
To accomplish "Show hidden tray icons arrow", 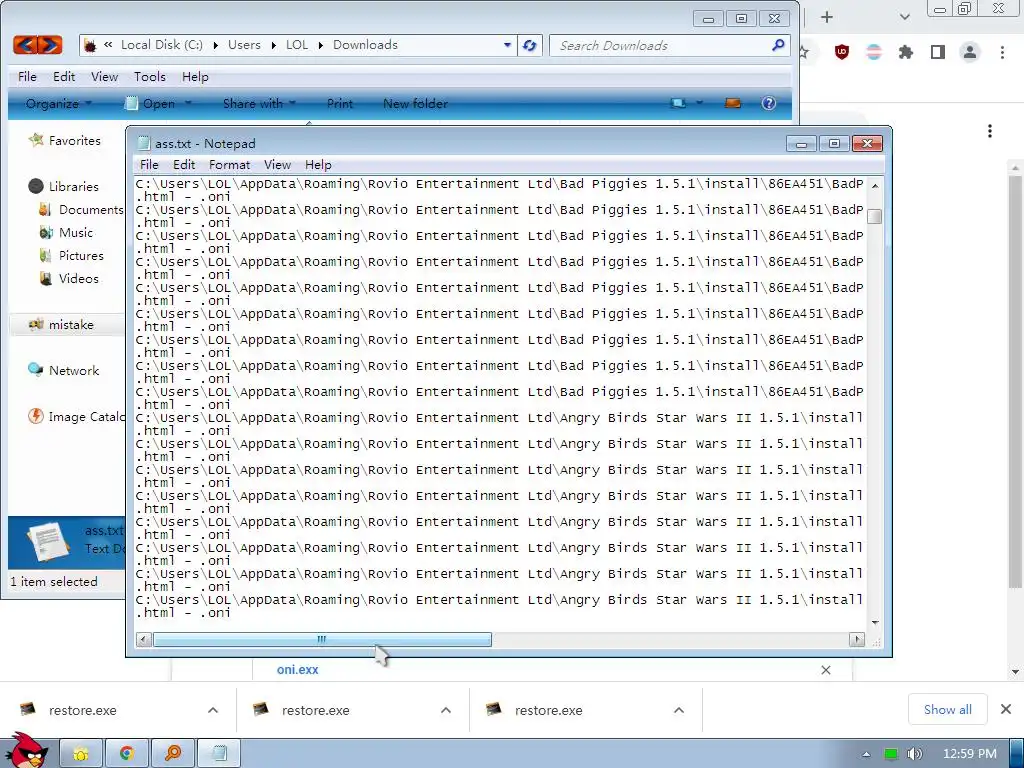I will [x=867, y=754].
